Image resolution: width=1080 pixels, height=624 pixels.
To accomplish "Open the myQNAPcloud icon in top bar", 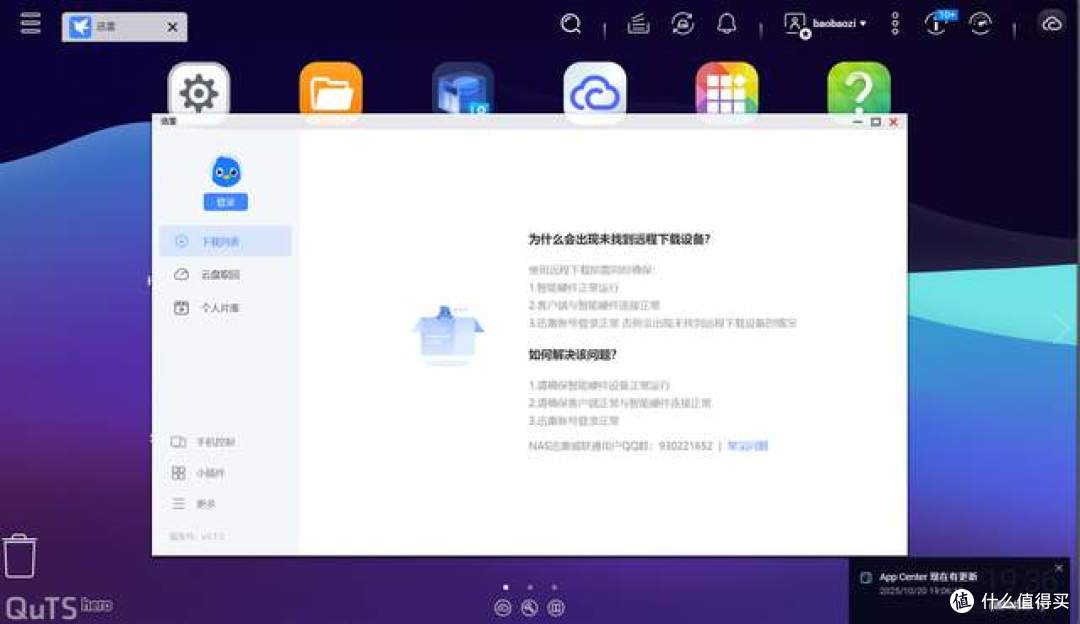I will pyautogui.click(x=1052, y=24).
